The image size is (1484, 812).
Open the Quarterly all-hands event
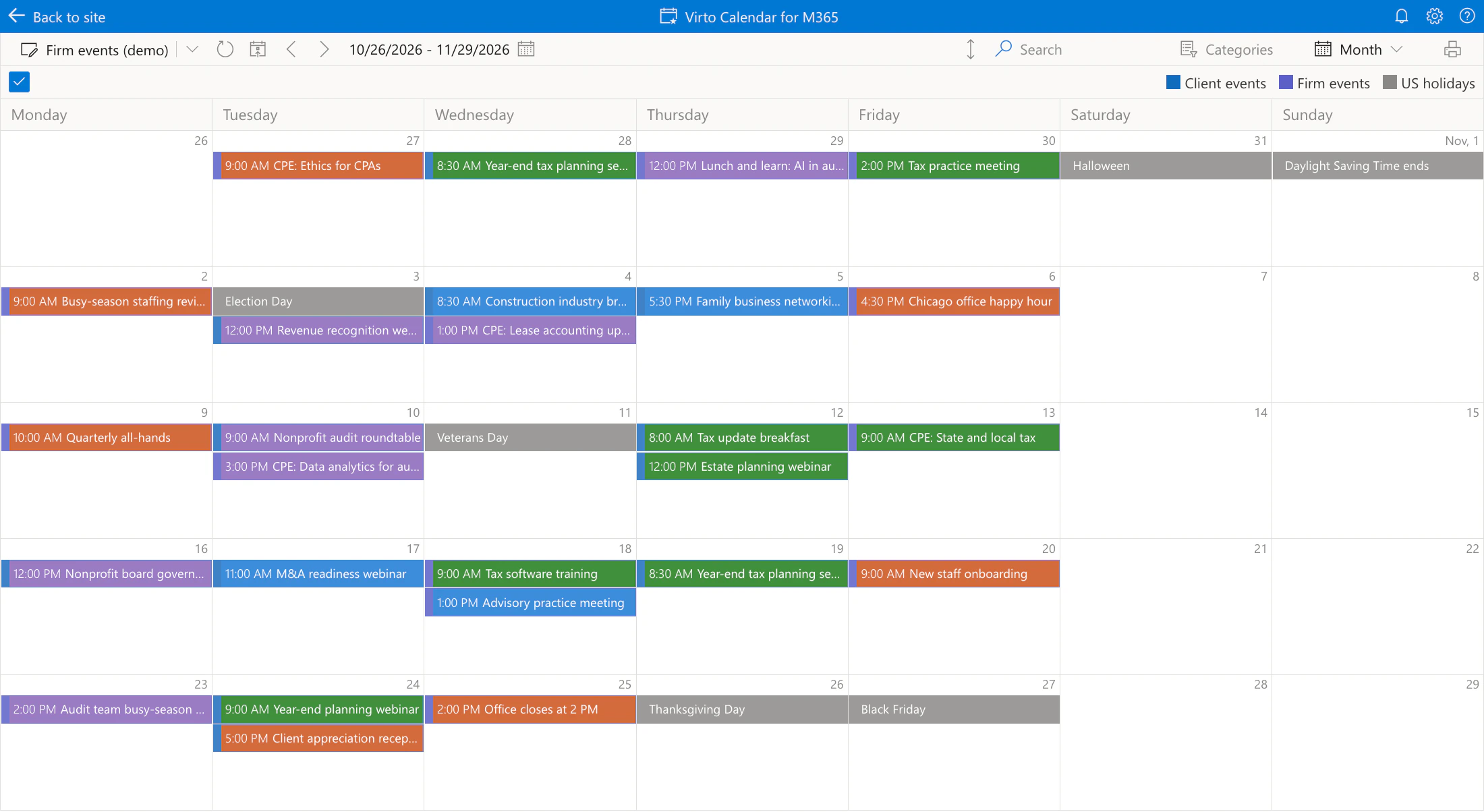pos(107,438)
